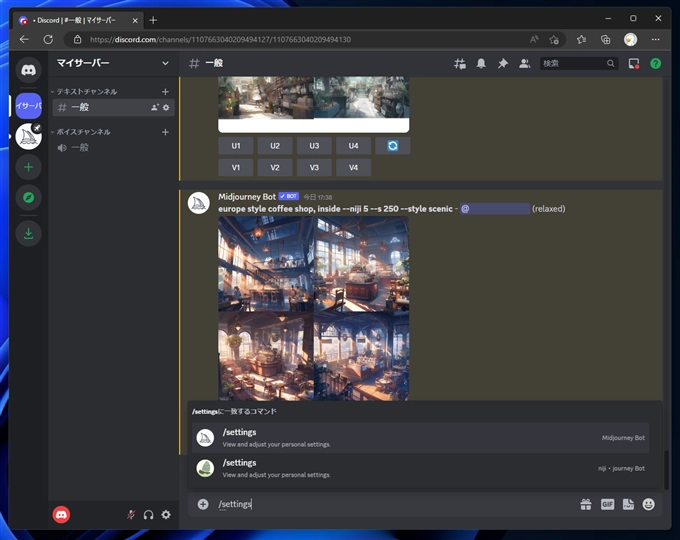This screenshot has width=680, height=540.
Task: Open pinned messages in the channel header
Action: (x=503, y=63)
